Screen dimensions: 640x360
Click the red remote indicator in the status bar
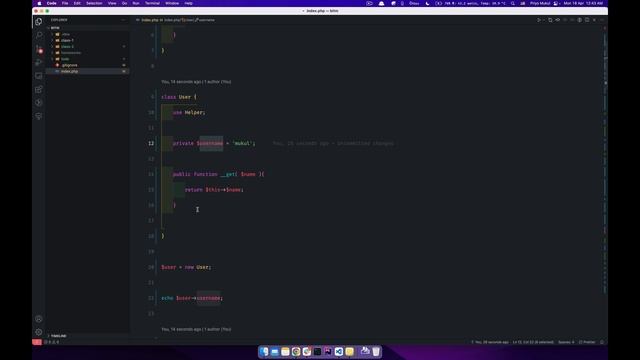tap(37, 342)
